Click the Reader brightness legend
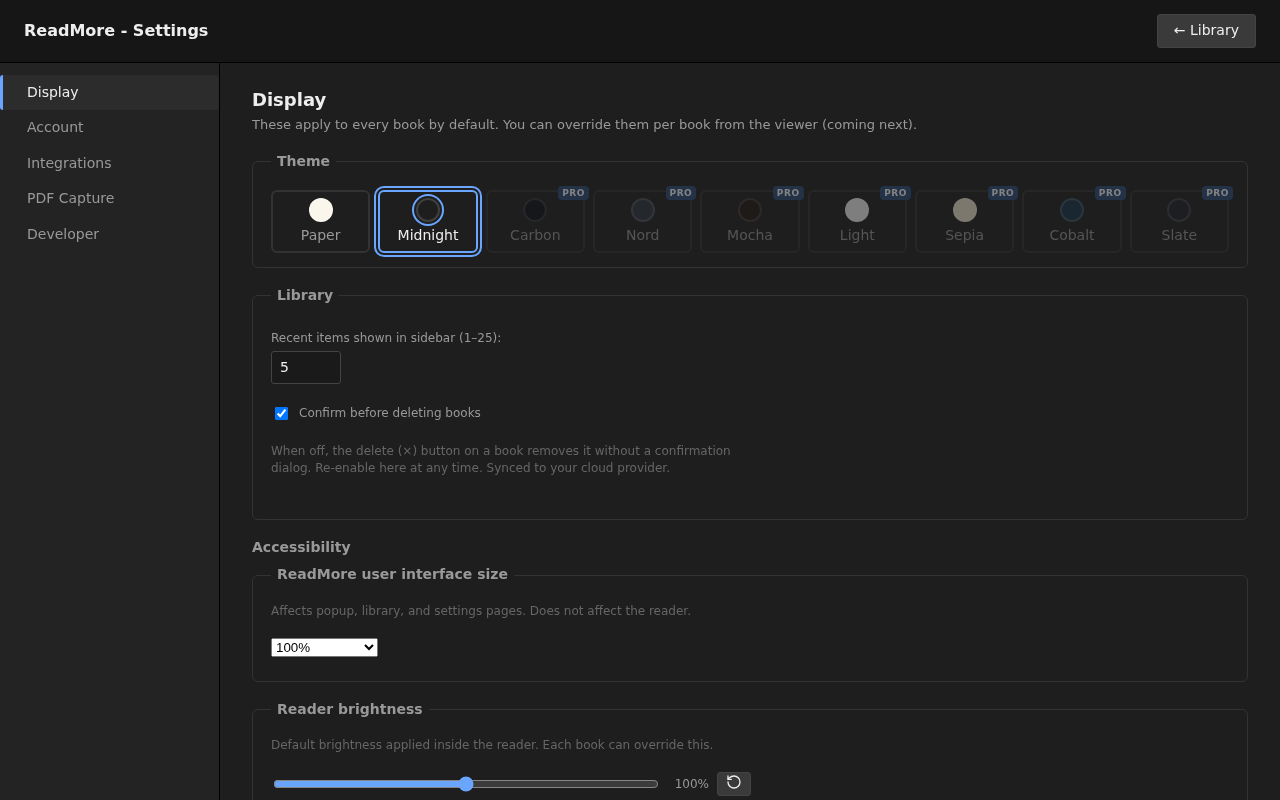The image size is (1280, 800). point(350,709)
